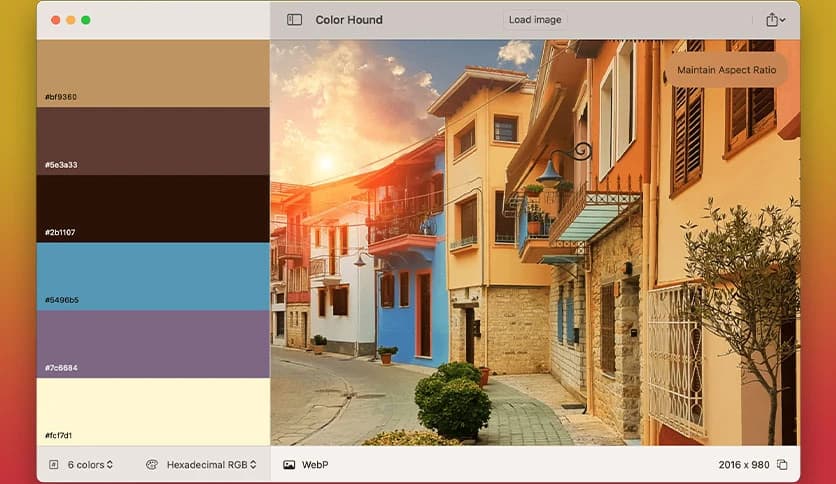This screenshot has width=836, height=484.
Task: Copy image dimensions with the copy icon
Action: tap(782, 465)
